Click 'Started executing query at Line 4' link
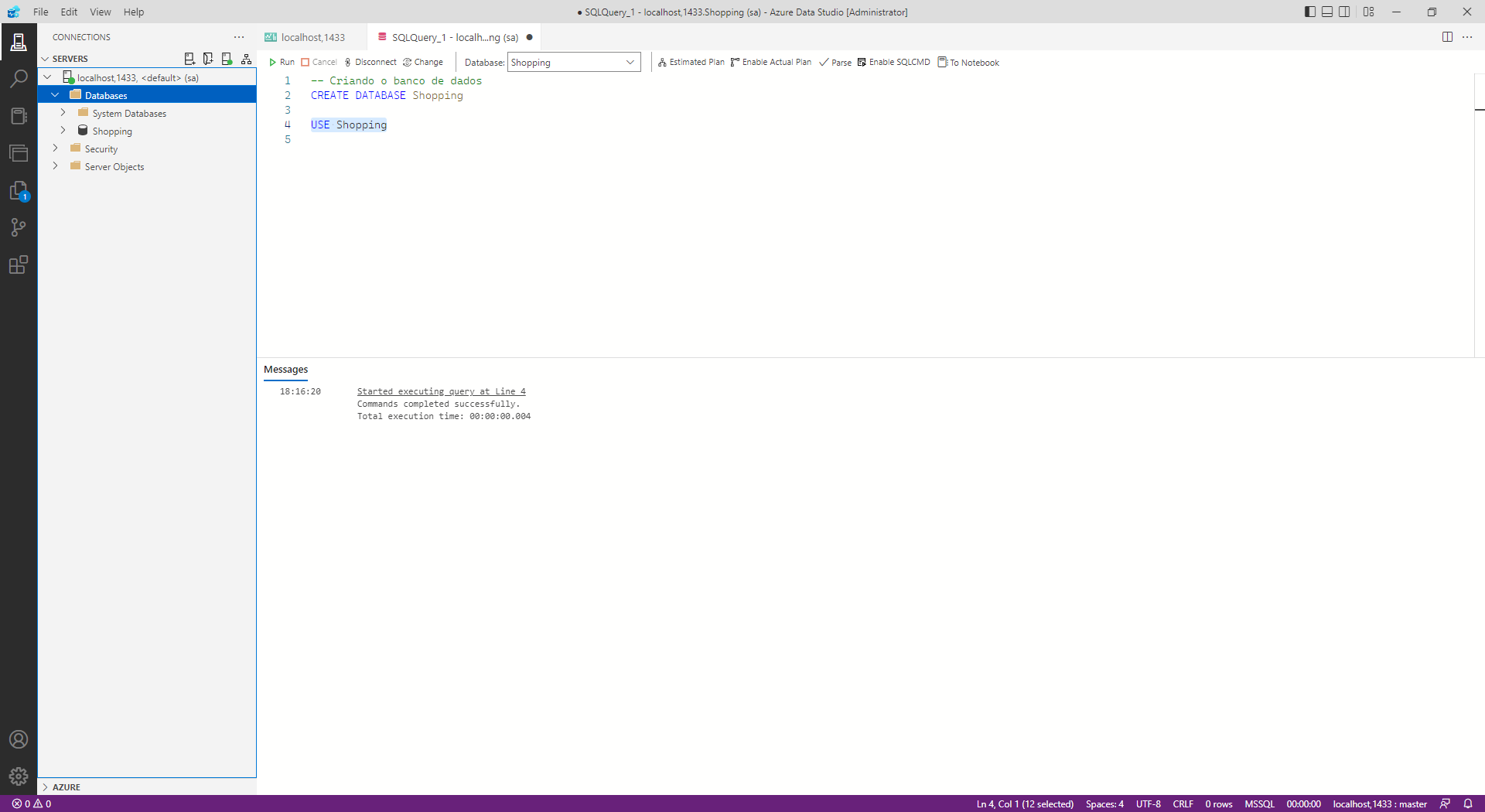This screenshot has width=1485, height=812. tap(441, 391)
